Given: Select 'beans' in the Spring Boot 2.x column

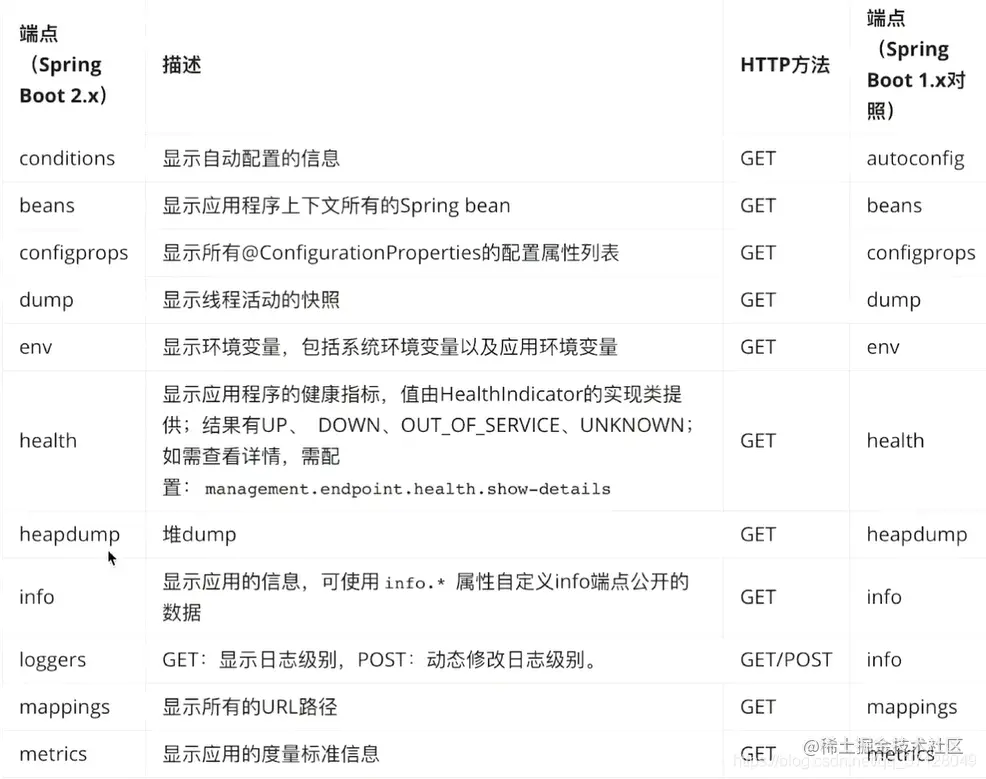Looking at the screenshot, I should 47,206.
